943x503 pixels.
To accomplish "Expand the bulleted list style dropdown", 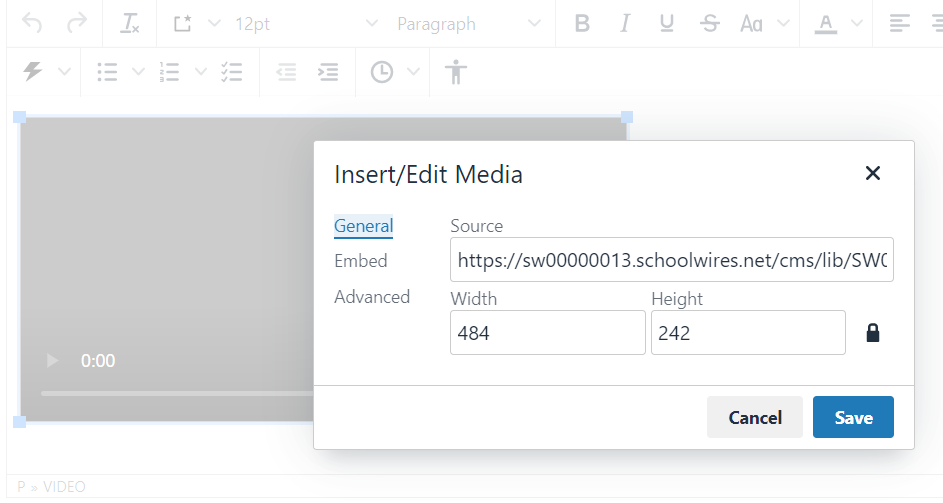I will [138, 72].
